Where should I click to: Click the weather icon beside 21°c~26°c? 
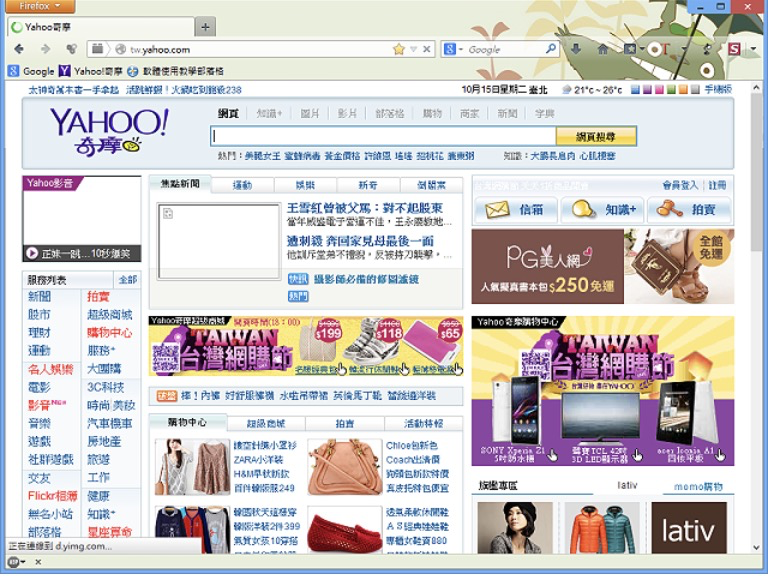click(x=566, y=90)
